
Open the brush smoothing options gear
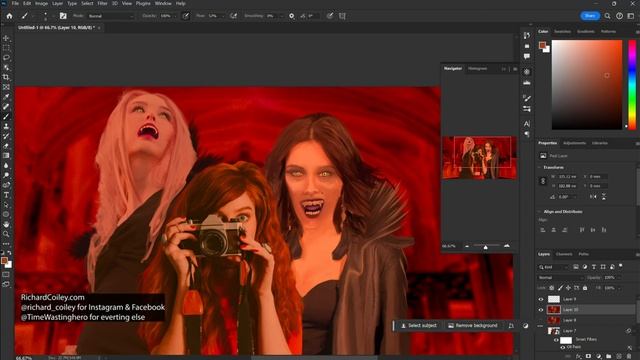pyautogui.click(x=291, y=16)
